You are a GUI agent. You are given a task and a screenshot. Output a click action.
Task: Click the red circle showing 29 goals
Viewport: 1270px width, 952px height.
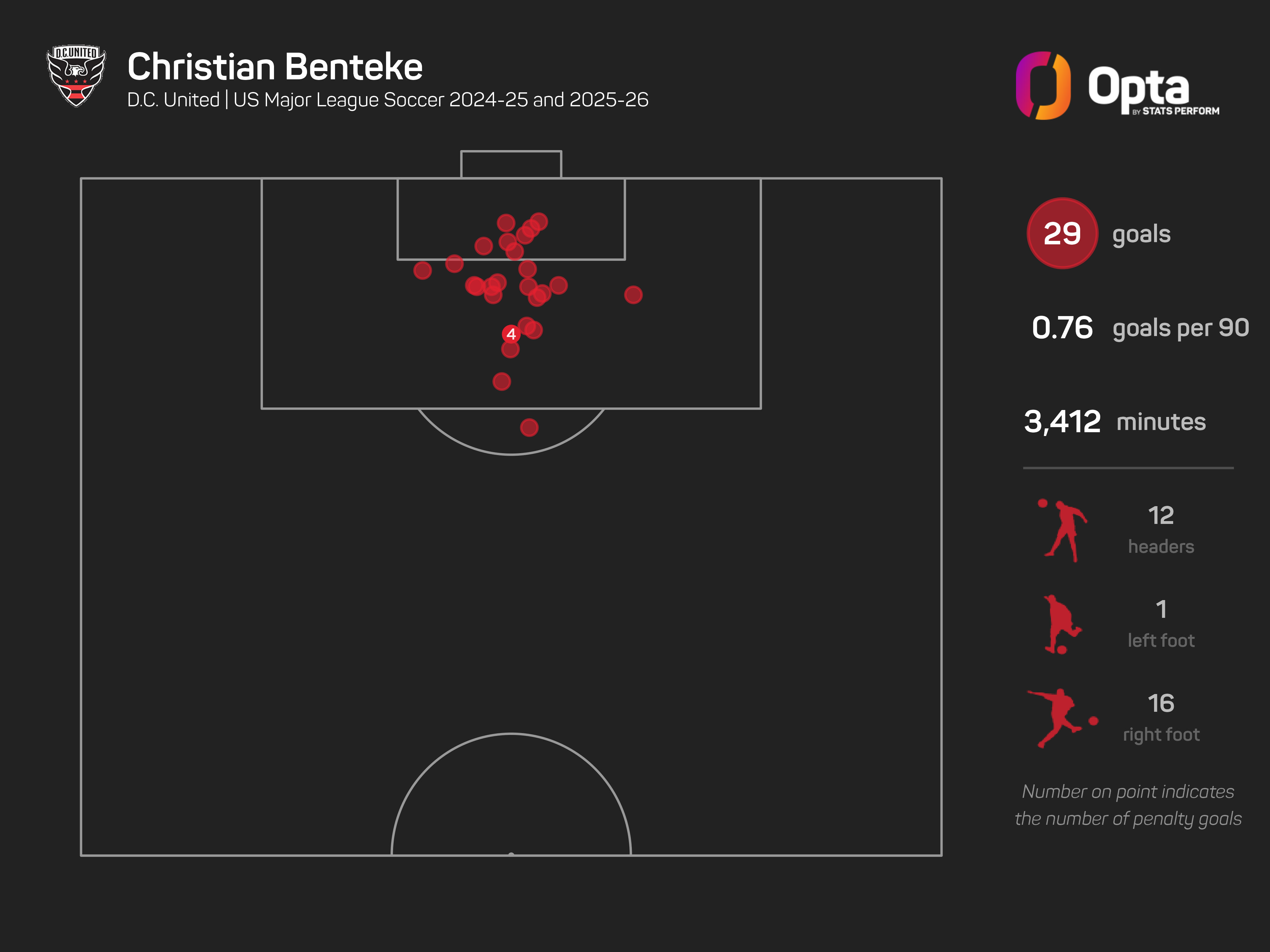(x=1062, y=233)
